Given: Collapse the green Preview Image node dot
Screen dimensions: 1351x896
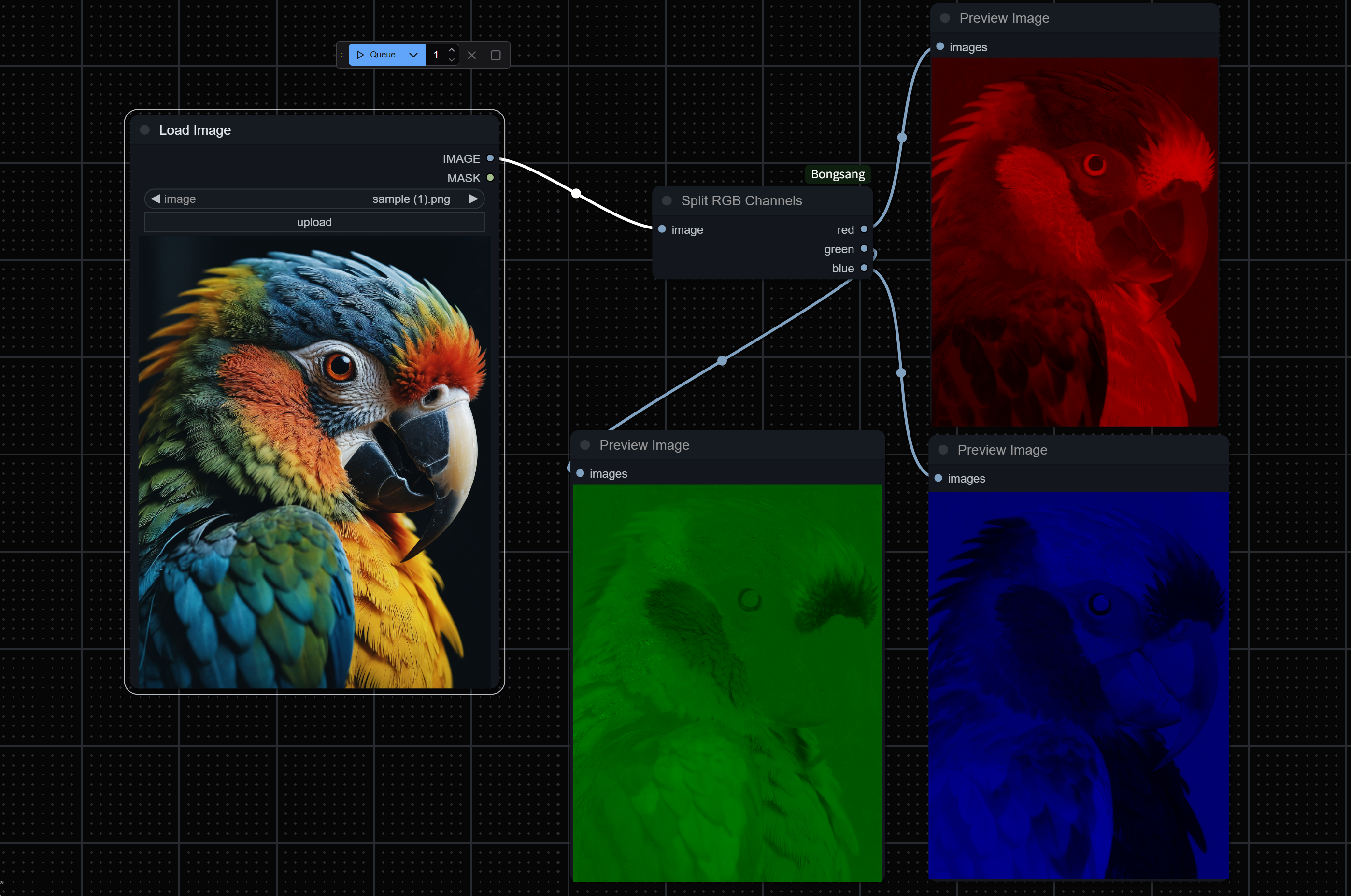Looking at the screenshot, I should 585,445.
